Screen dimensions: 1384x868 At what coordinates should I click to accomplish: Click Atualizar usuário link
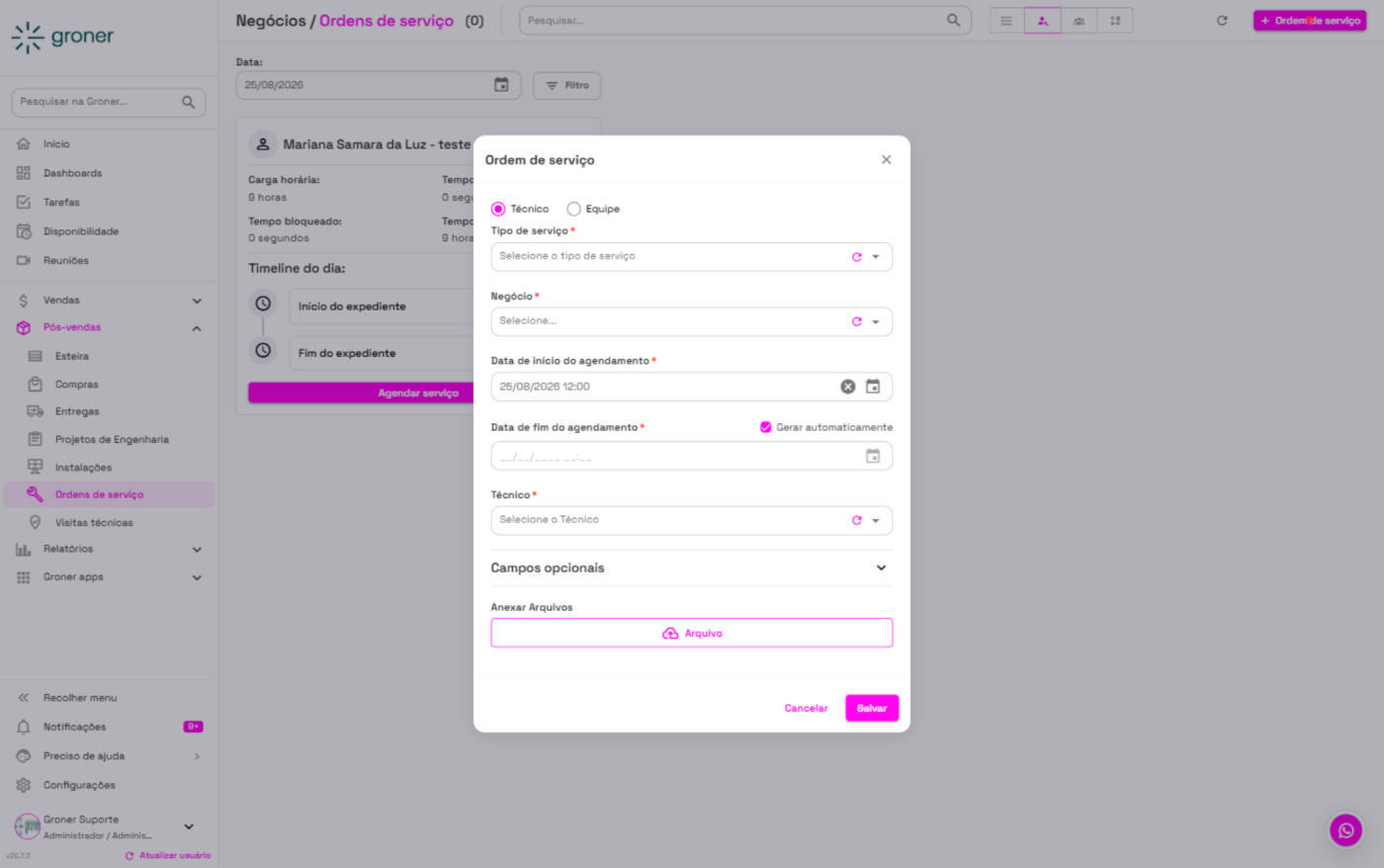167,855
